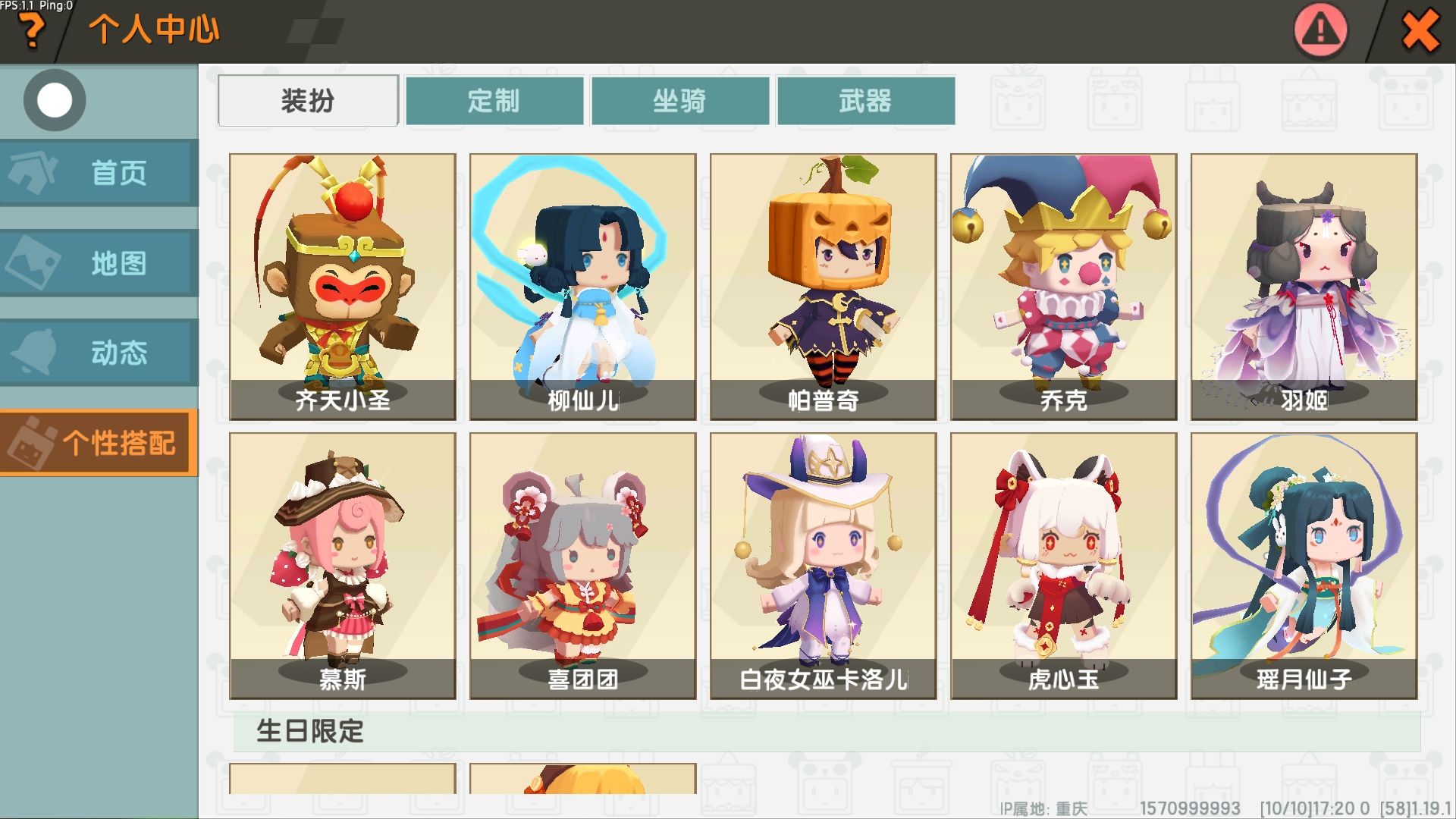Pick the 帕普奇 pumpkin head skin
The height and width of the screenshot is (819, 1456).
824,287
